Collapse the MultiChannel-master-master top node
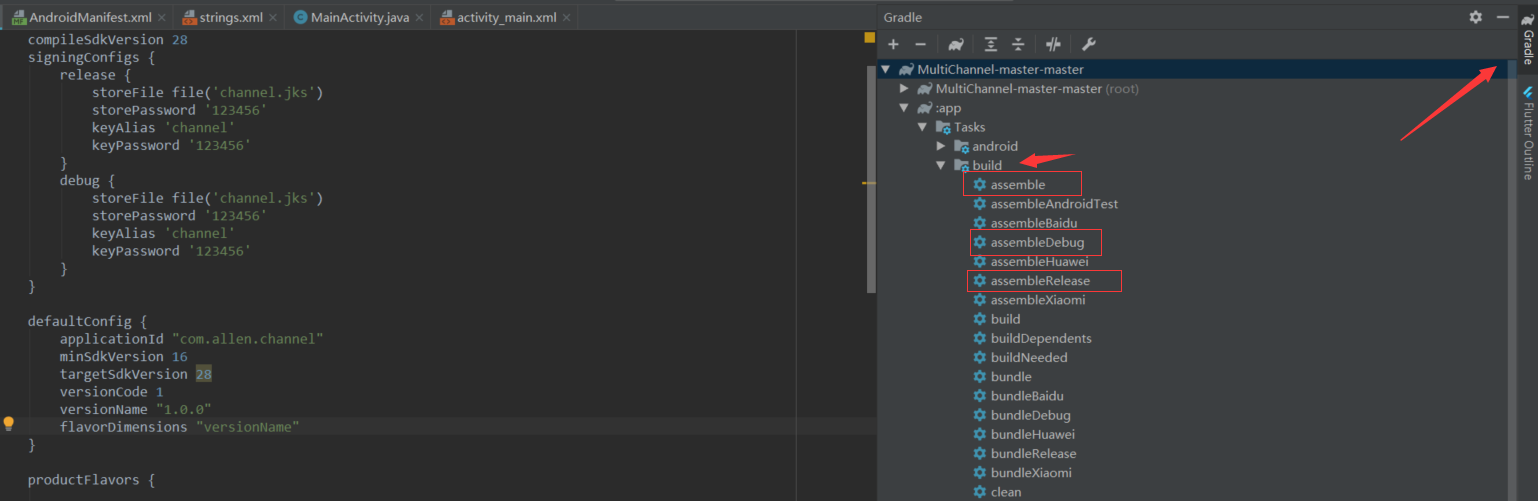This screenshot has width=1538, height=501. pos(885,69)
